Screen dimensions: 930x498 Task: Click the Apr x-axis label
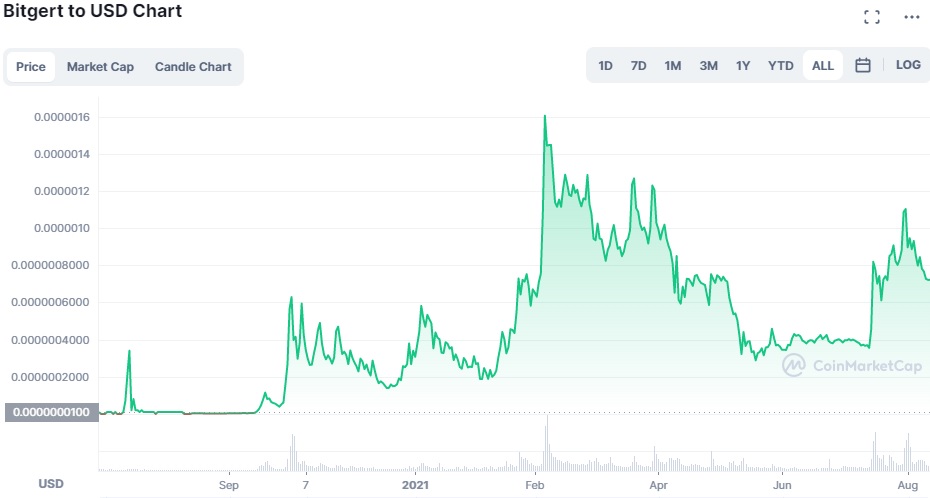click(x=658, y=485)
